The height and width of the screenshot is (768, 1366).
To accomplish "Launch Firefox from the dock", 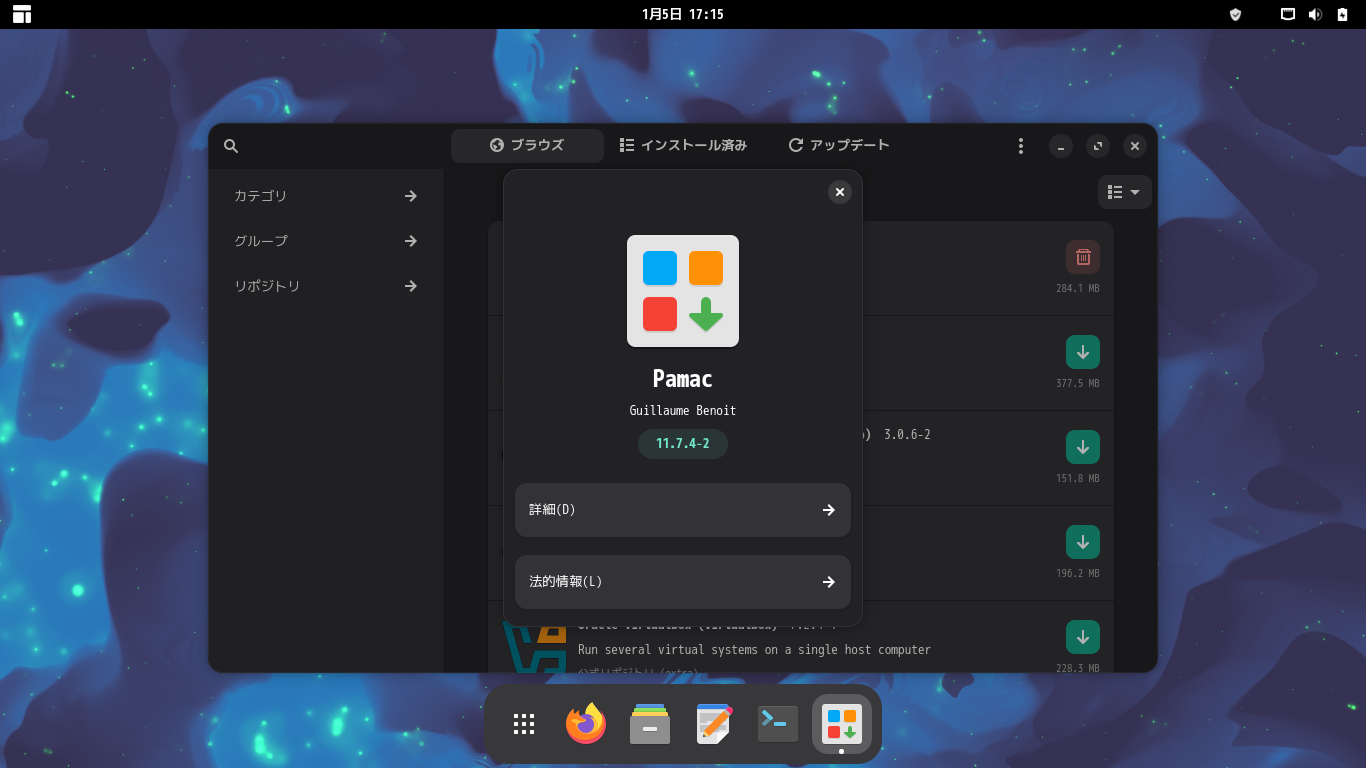I will coord(586,724).
